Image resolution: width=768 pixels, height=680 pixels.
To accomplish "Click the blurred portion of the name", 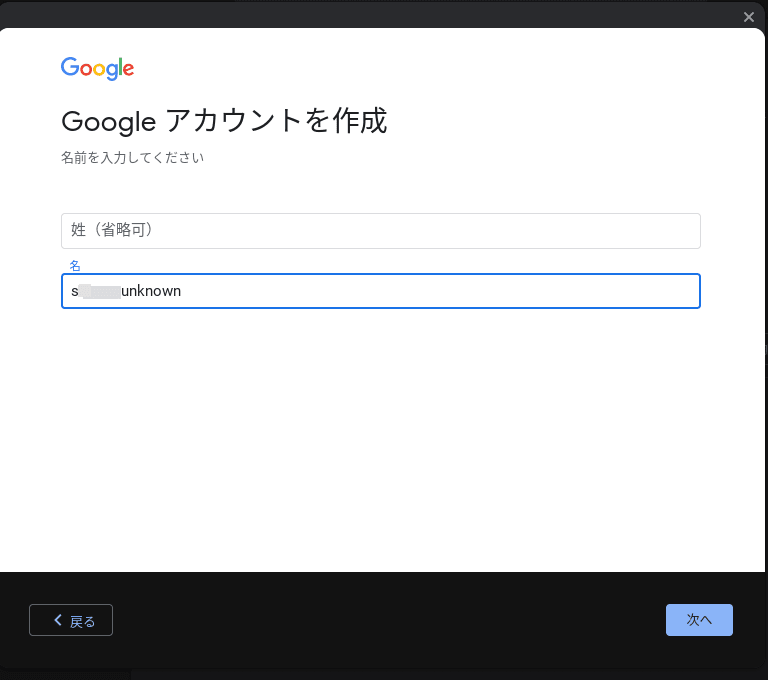I will point(99,291).
